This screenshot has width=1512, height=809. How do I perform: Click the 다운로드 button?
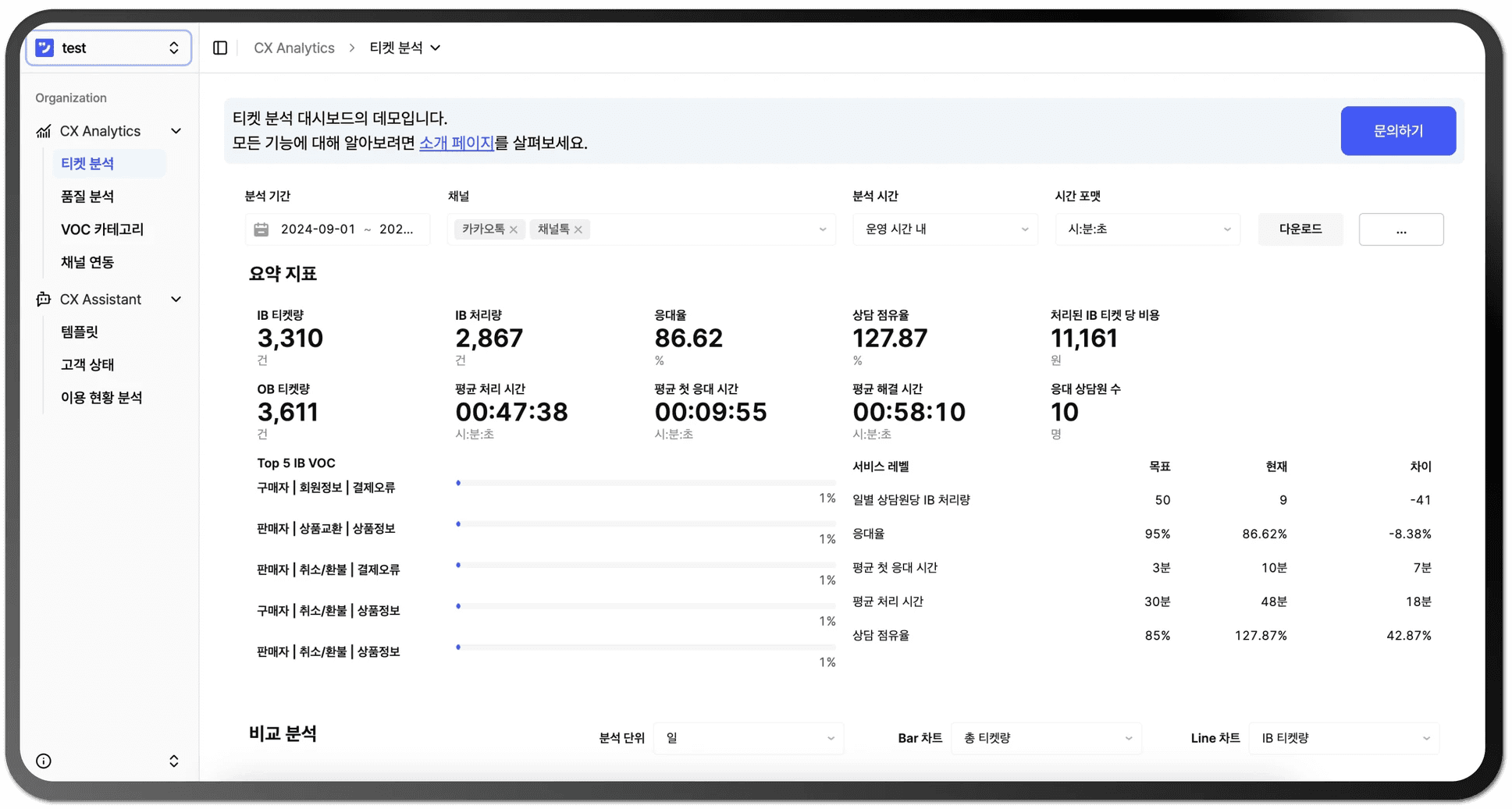pos(1300,229)
